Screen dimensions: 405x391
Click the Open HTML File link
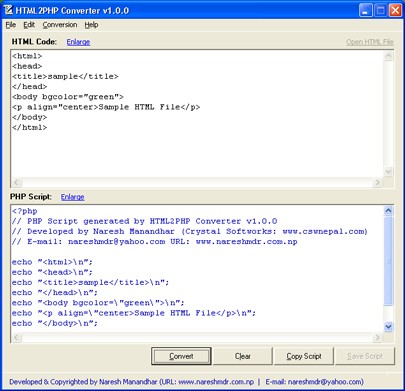pos(370,42)
